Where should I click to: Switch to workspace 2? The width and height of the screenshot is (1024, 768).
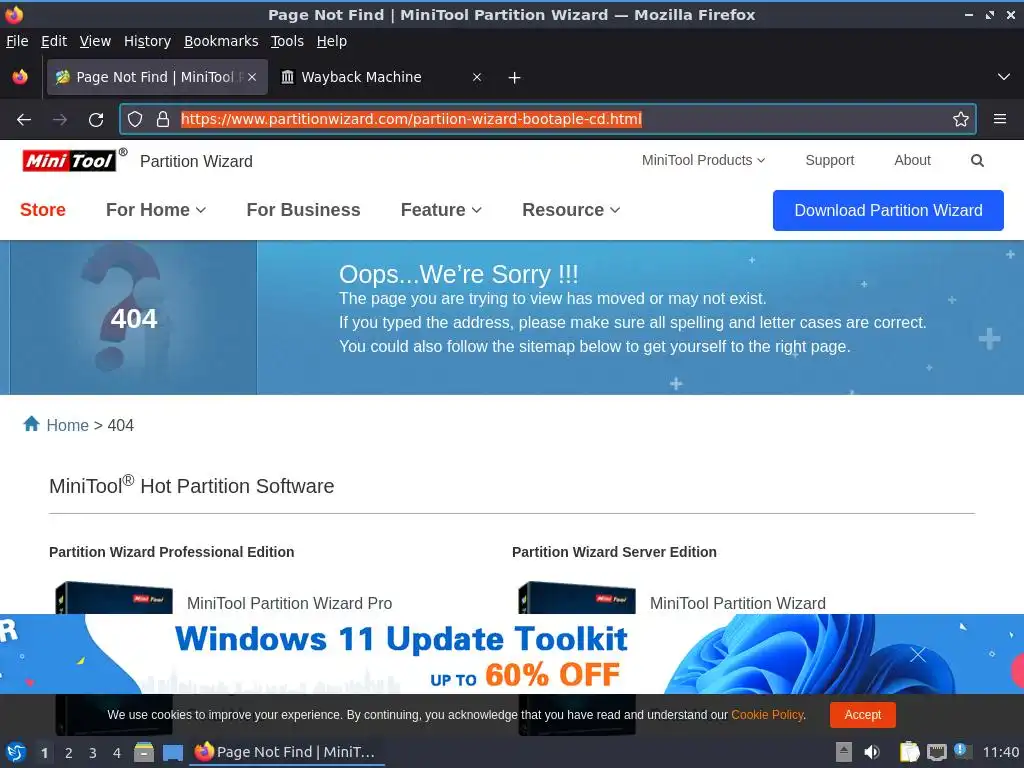pyautogui.click(x=69, y=753)
